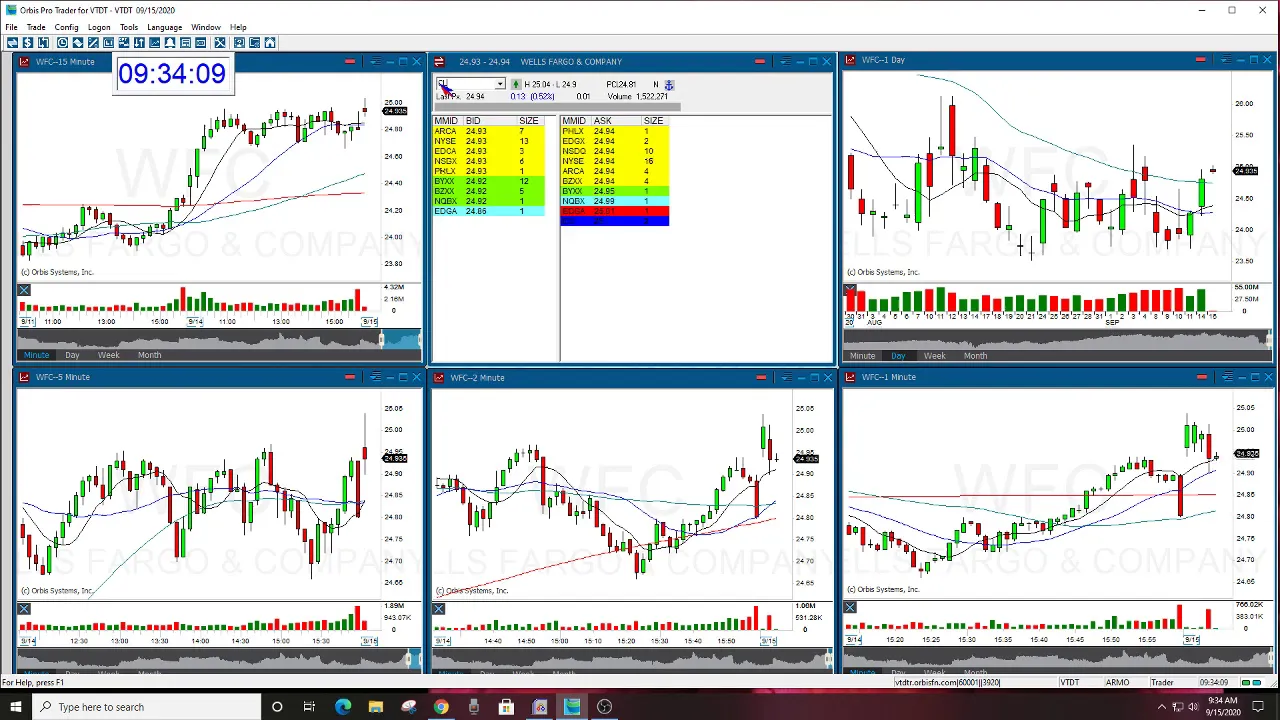This screenshot has width=1280, height=720.
Task: Open the Logon menu
Action: 99,27
